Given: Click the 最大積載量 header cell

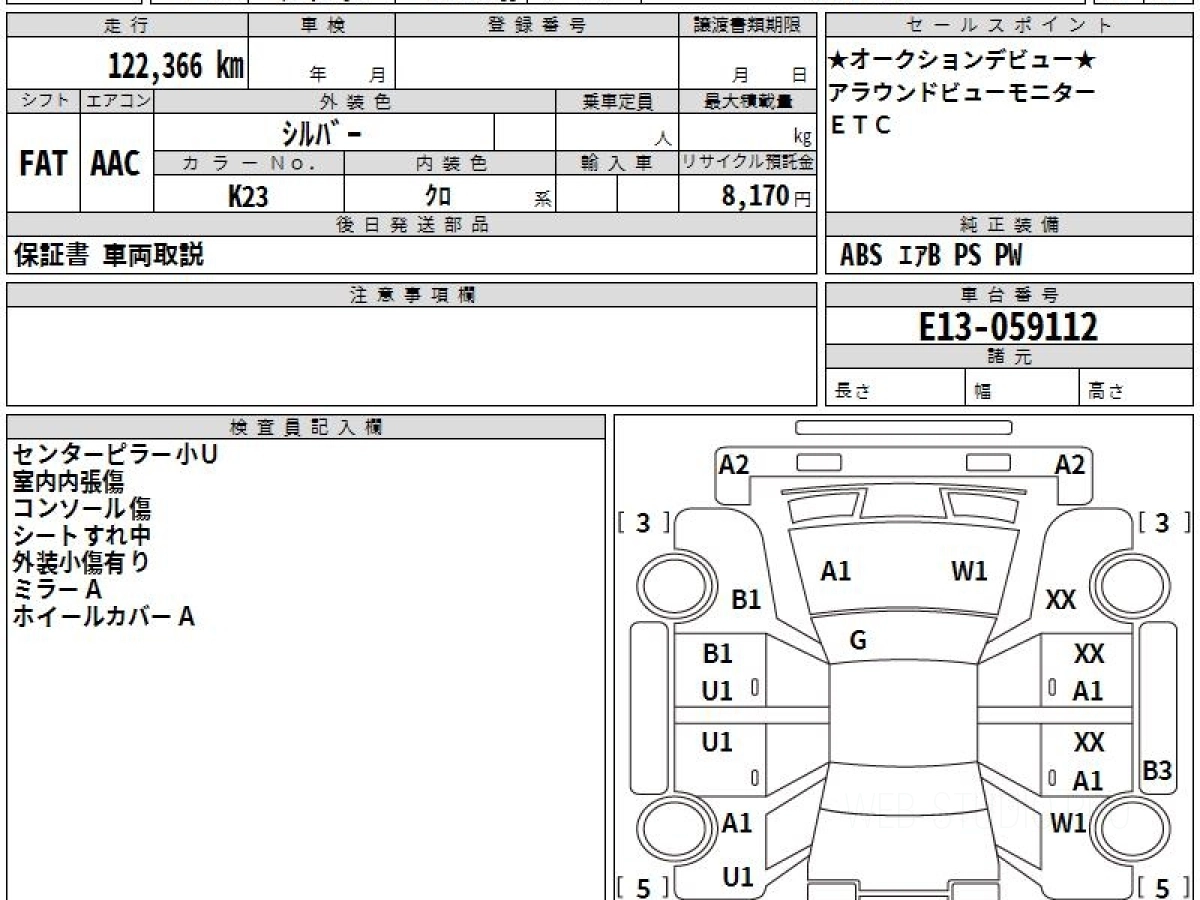Looking at the screenshot, I should coord(747,101).
